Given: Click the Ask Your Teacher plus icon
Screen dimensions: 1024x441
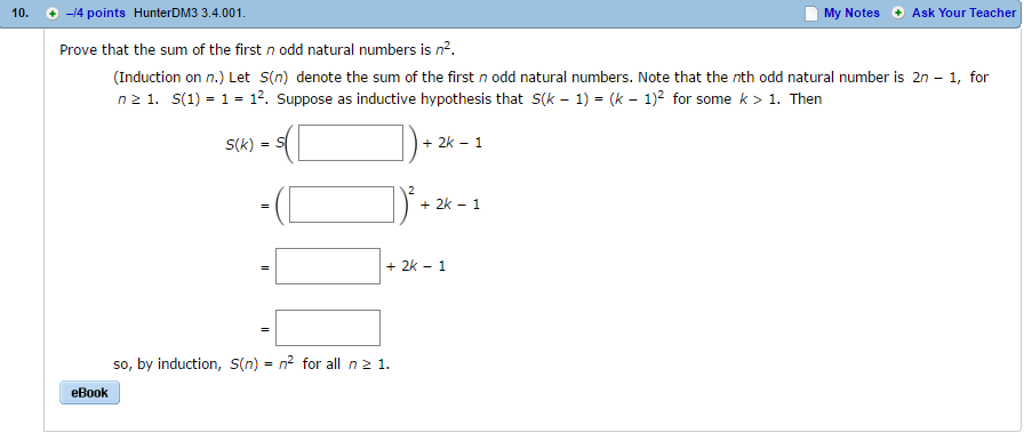Looking at the screenshot, I should tap(899, 13).
